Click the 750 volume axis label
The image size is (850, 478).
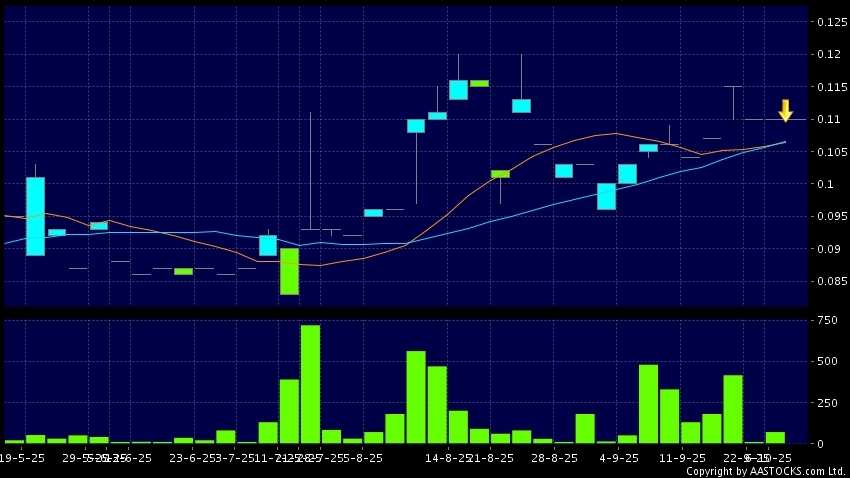tap(826, 320)
